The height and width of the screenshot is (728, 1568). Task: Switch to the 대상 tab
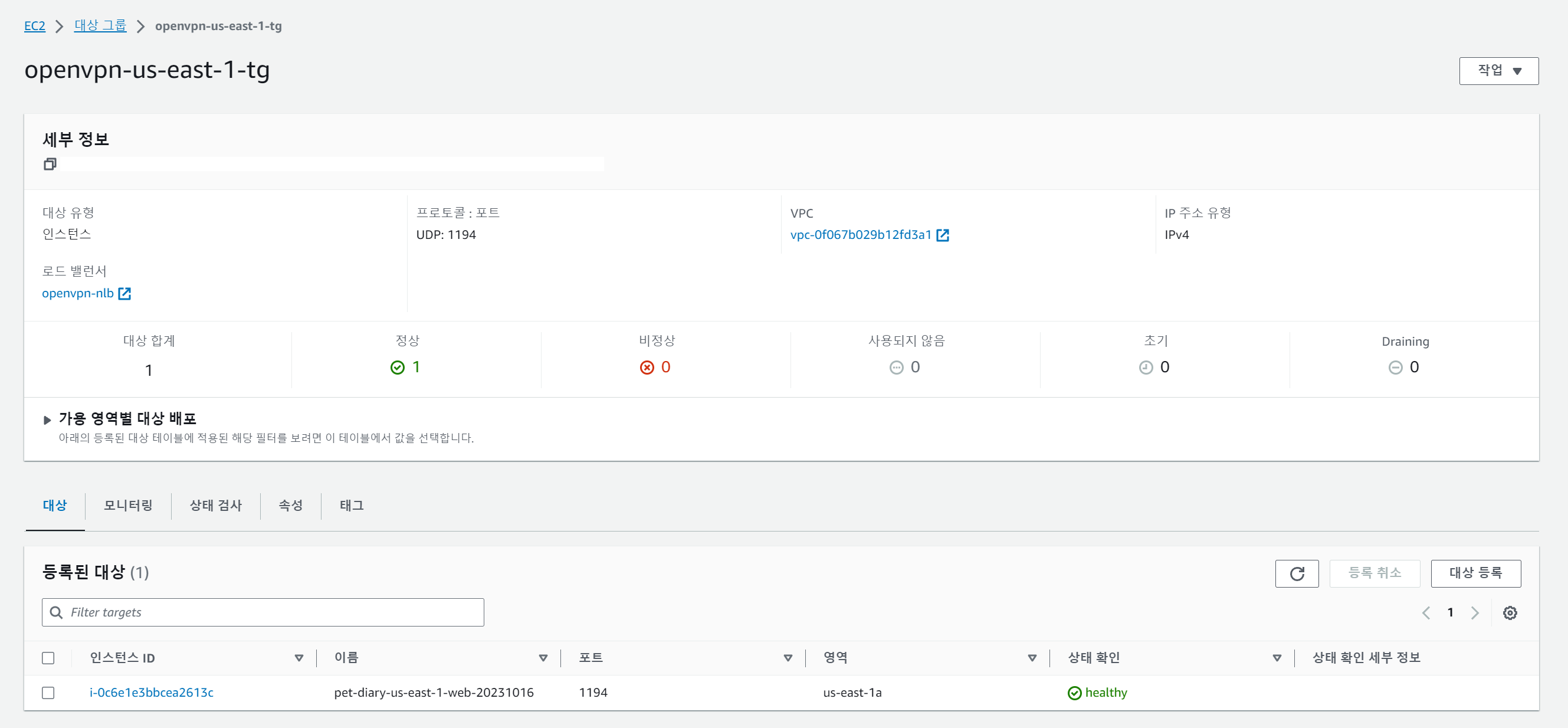click(55, 506)
